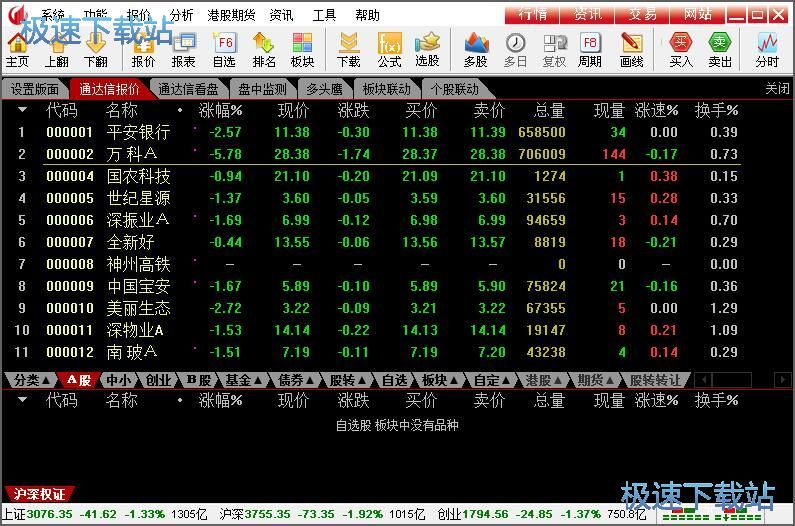This screenshot has height=526, width=795.
Task: Expand the 自选▲ tab
Action: (394, 380)
